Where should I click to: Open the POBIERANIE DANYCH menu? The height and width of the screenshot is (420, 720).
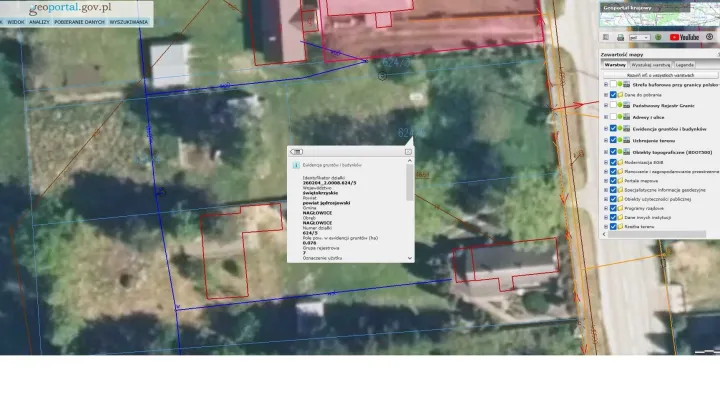pos(79,22)
